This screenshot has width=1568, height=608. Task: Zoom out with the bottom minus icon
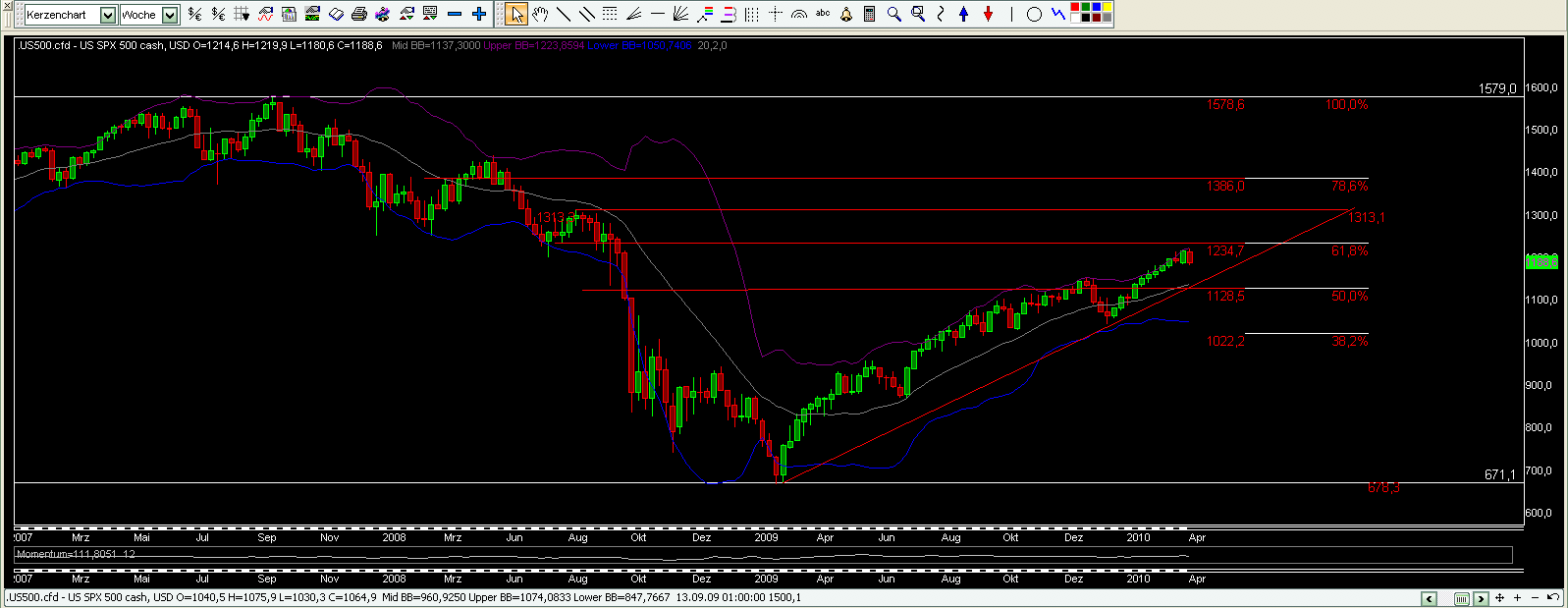tap(1535, 597)
